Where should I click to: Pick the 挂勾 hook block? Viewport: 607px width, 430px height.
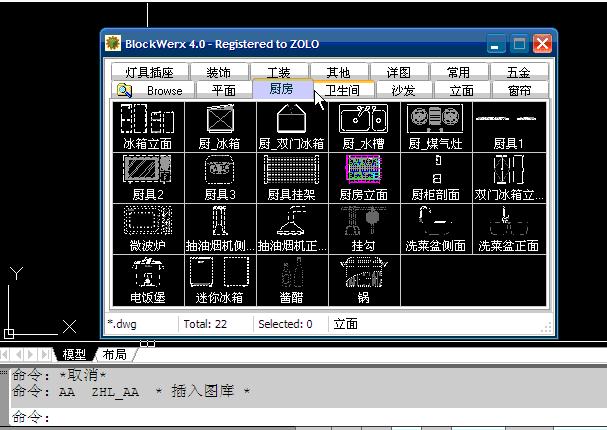pos(364,229)
